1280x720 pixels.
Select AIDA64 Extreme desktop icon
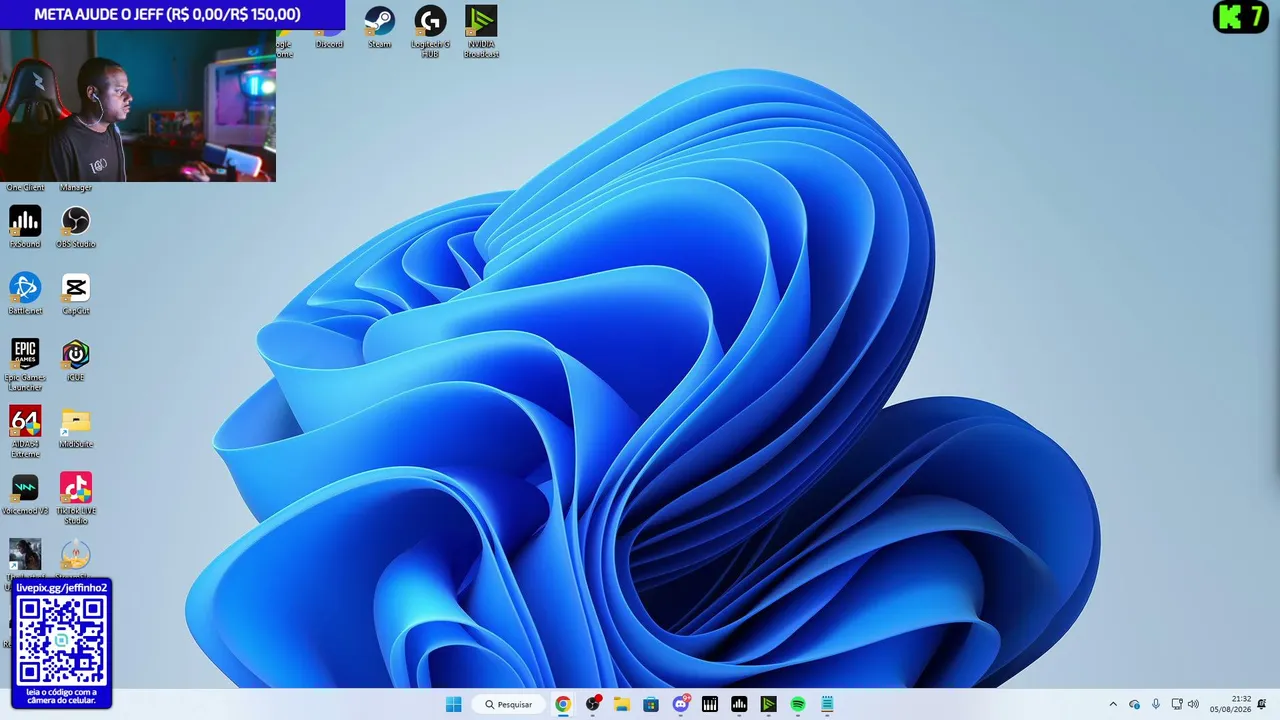[x=25, y=431]
